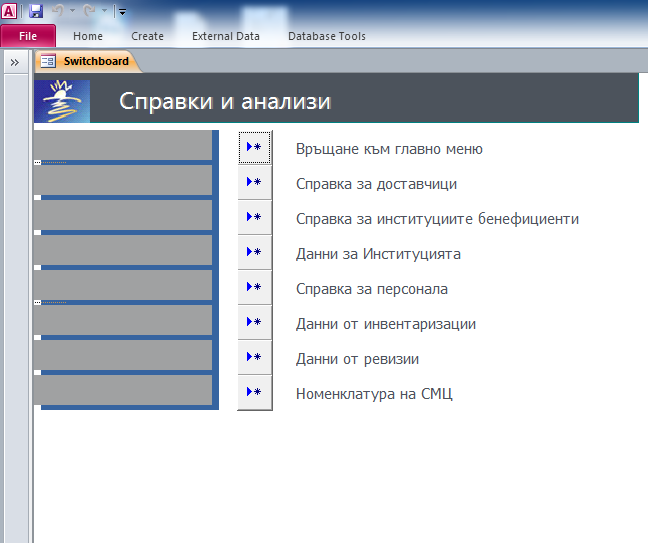
Task: Click the text Справка за доставчици
Action: coord(376,184)
